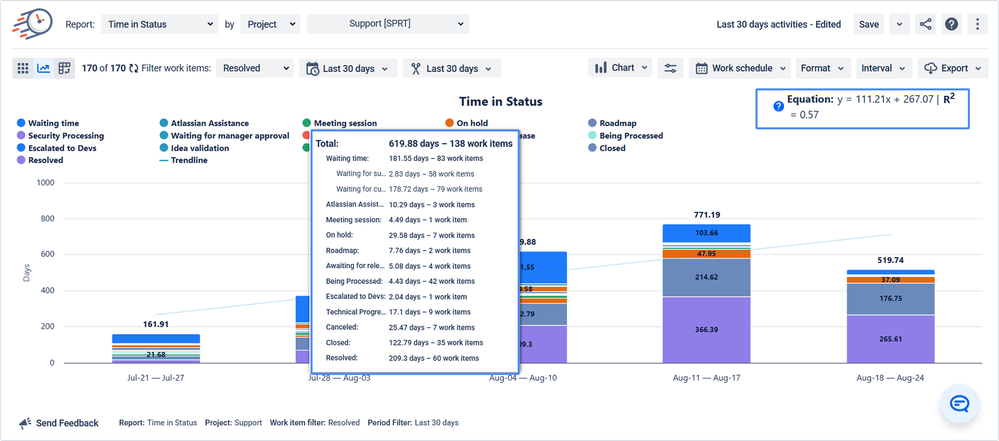Click the 161.91 bar total label
999x441 pixels.
coord(156,325)
